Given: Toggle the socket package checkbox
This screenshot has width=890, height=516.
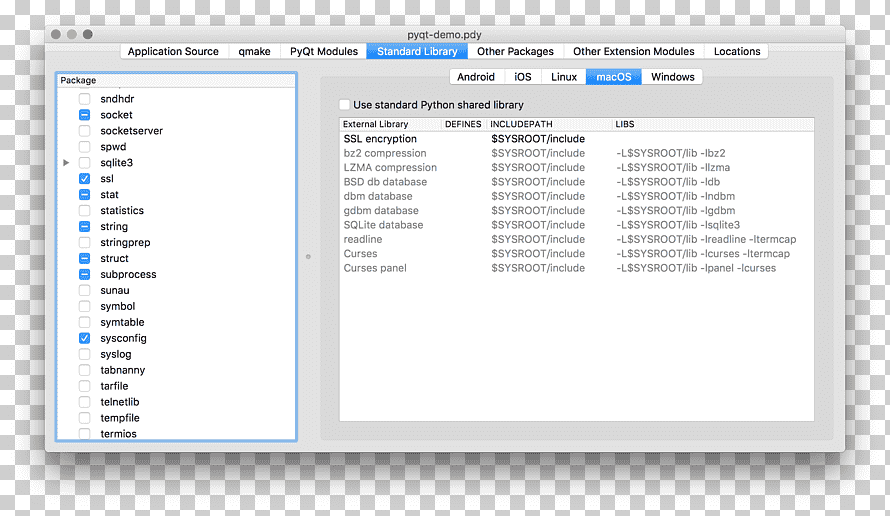Looking at the screenshot, I should [x=85, y=115].
